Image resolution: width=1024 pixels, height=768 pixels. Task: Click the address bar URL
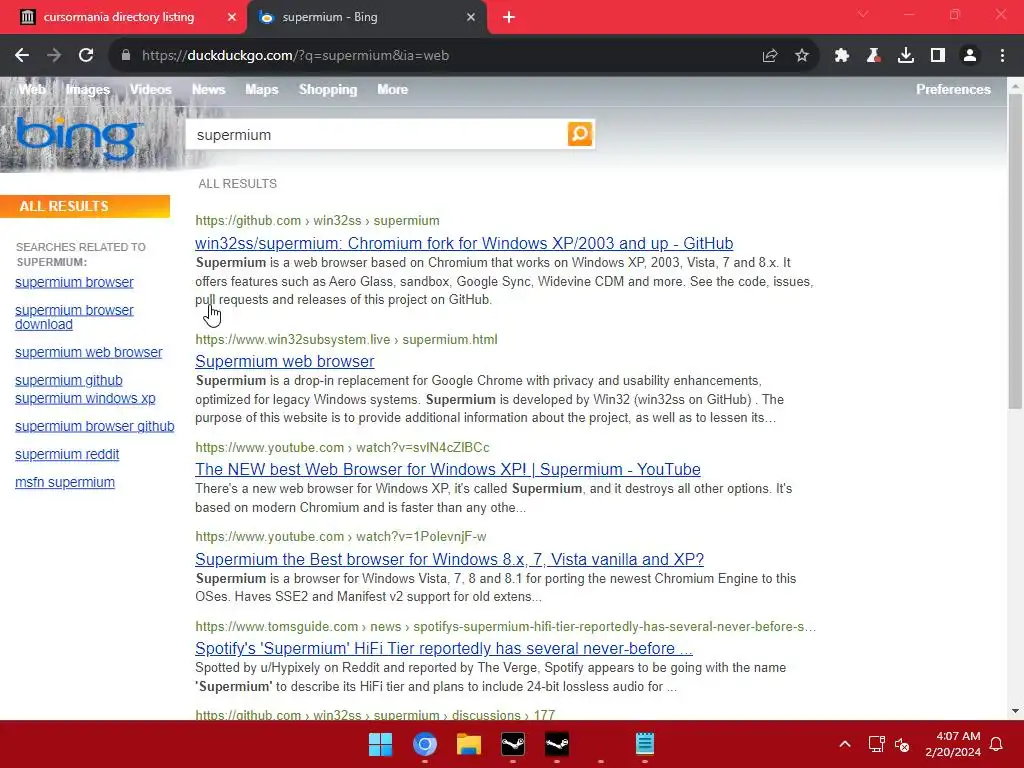pyautogui.click(x=295, y=56)
